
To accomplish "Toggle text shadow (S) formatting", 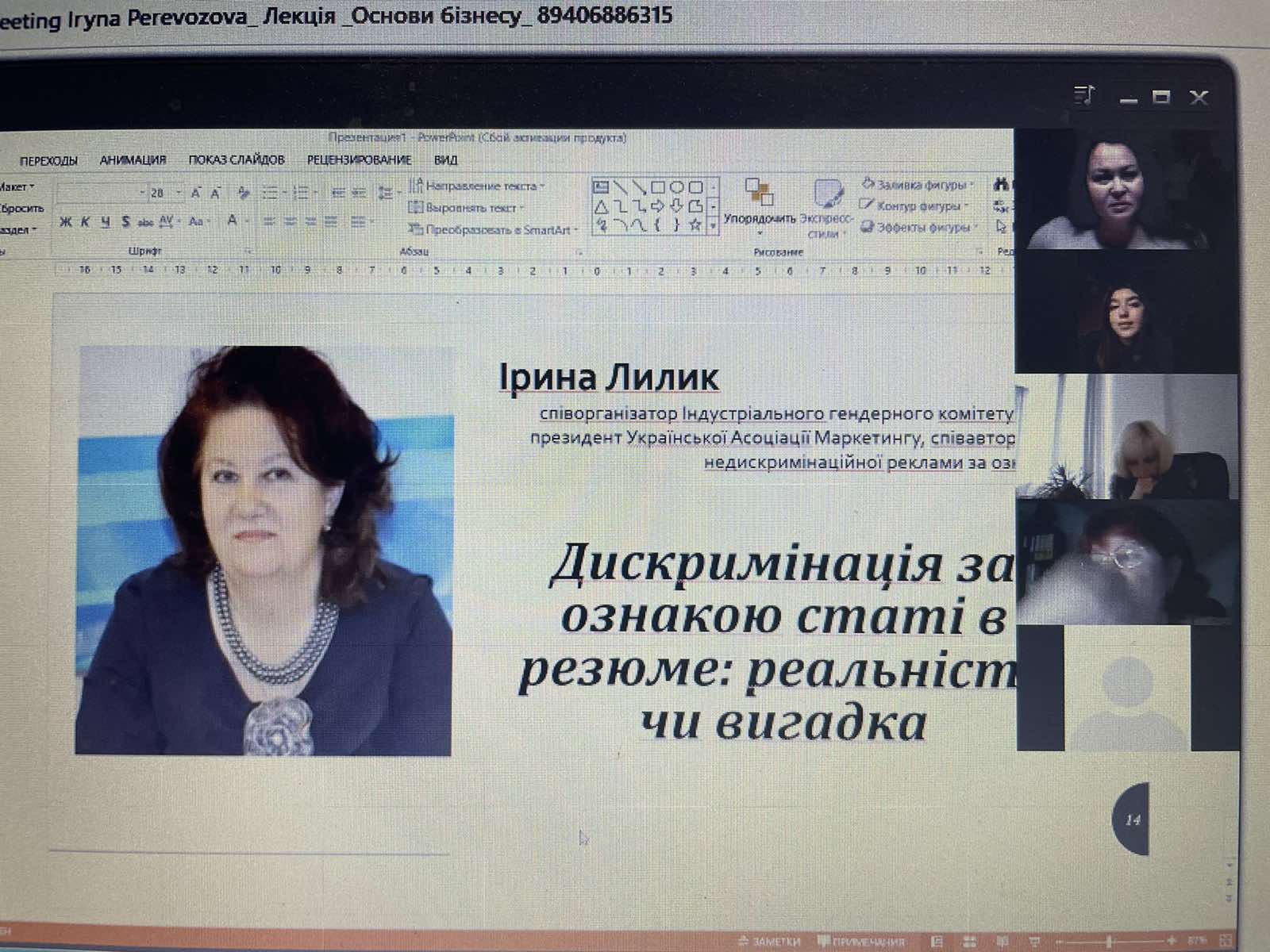I will coord(125,221).
